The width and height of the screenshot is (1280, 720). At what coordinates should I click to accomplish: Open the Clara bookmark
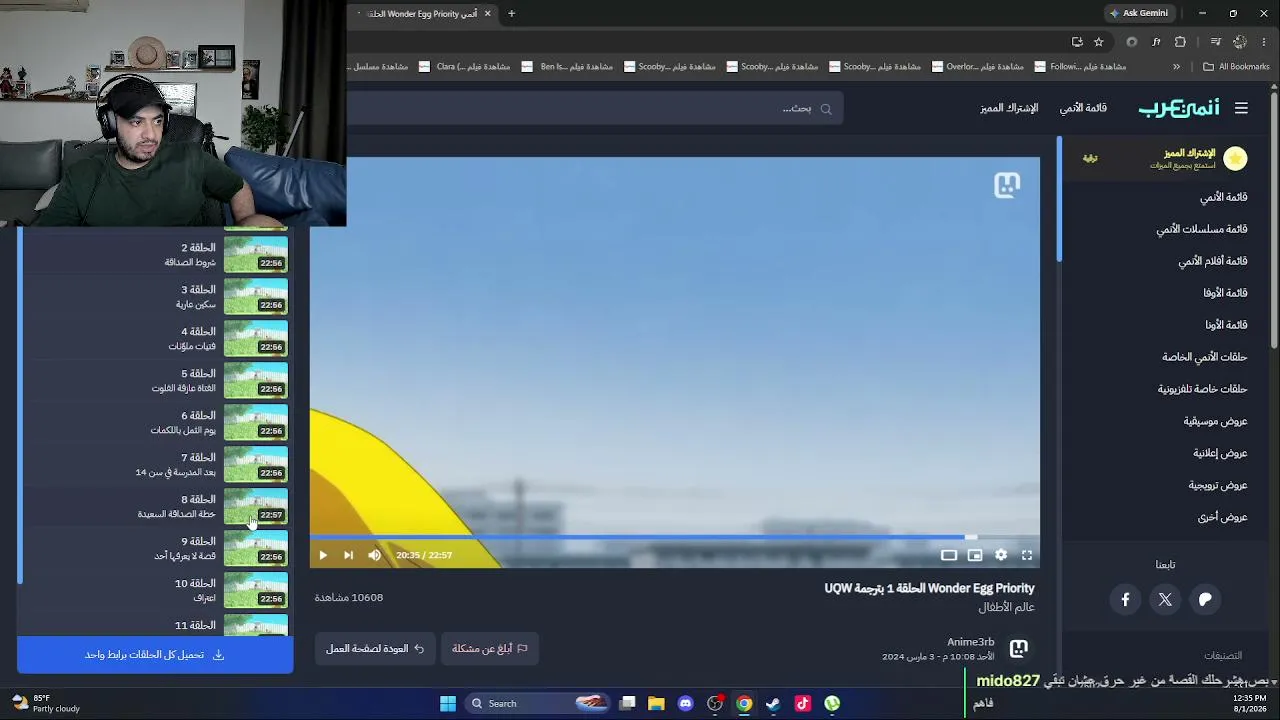tap(465, 67)
